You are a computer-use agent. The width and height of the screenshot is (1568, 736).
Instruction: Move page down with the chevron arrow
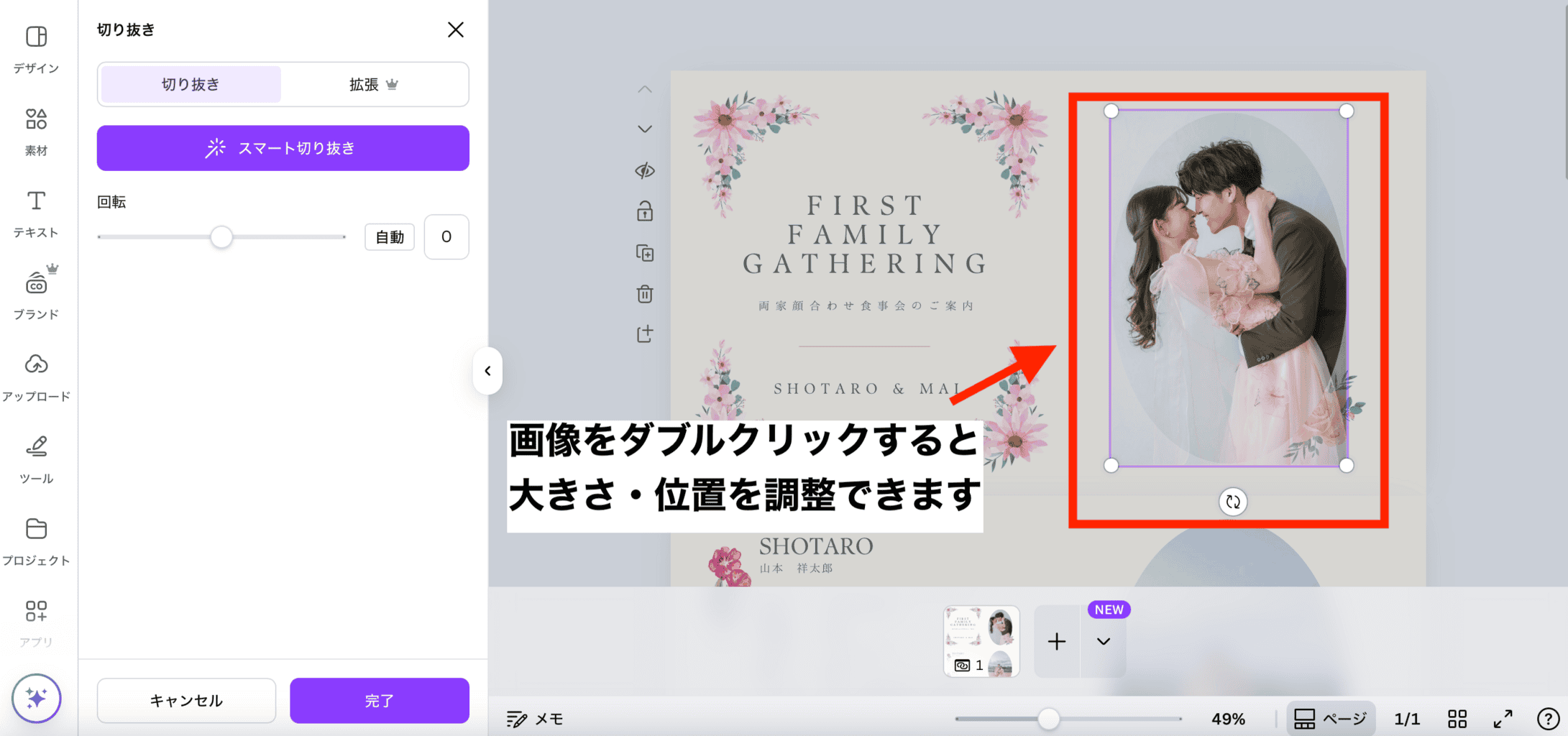[645, 129]
